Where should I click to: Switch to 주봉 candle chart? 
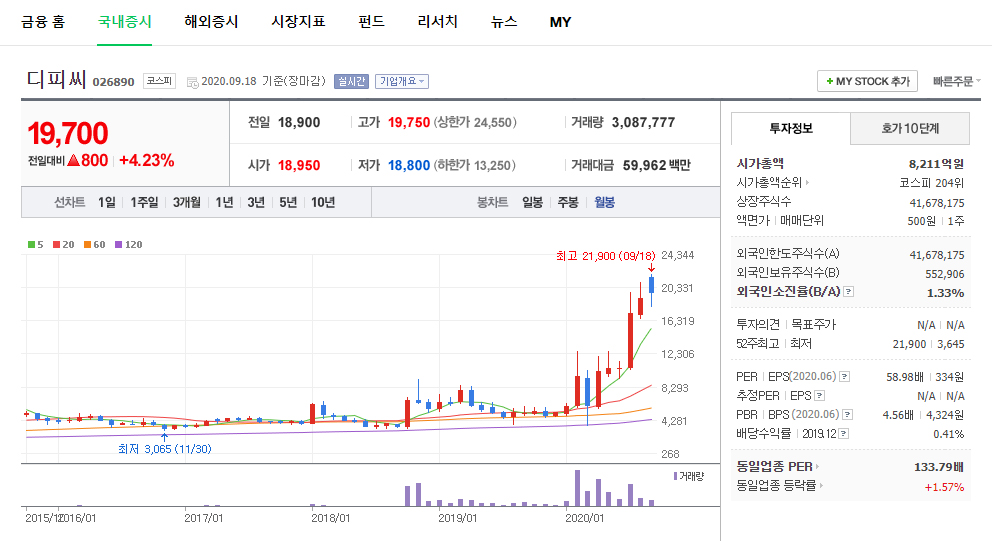point(567,202)
